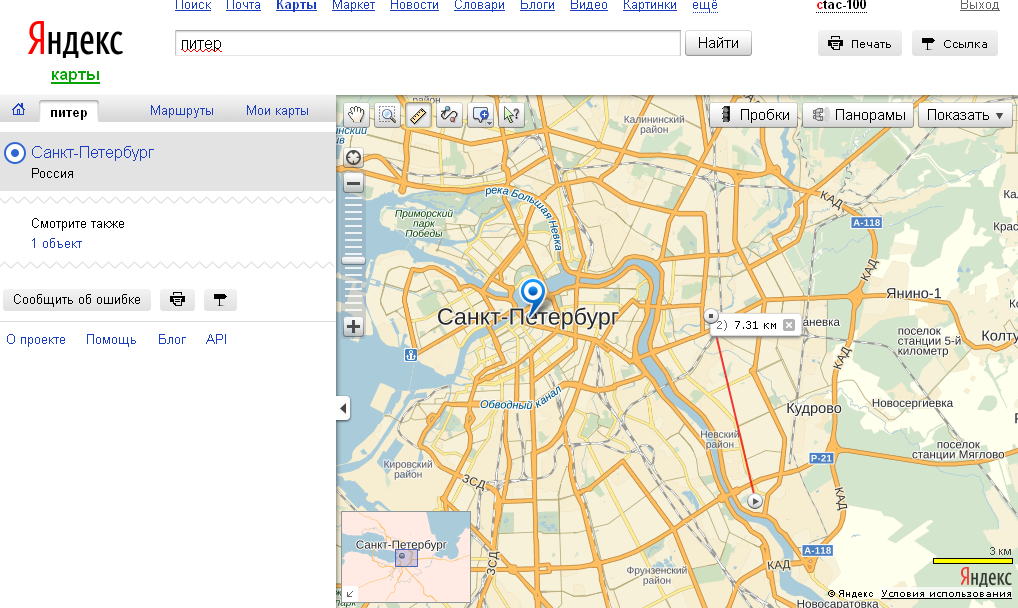The image size is (1018, 608).
Task: Open the Санкт-Петербург result link
Action: 93,153
